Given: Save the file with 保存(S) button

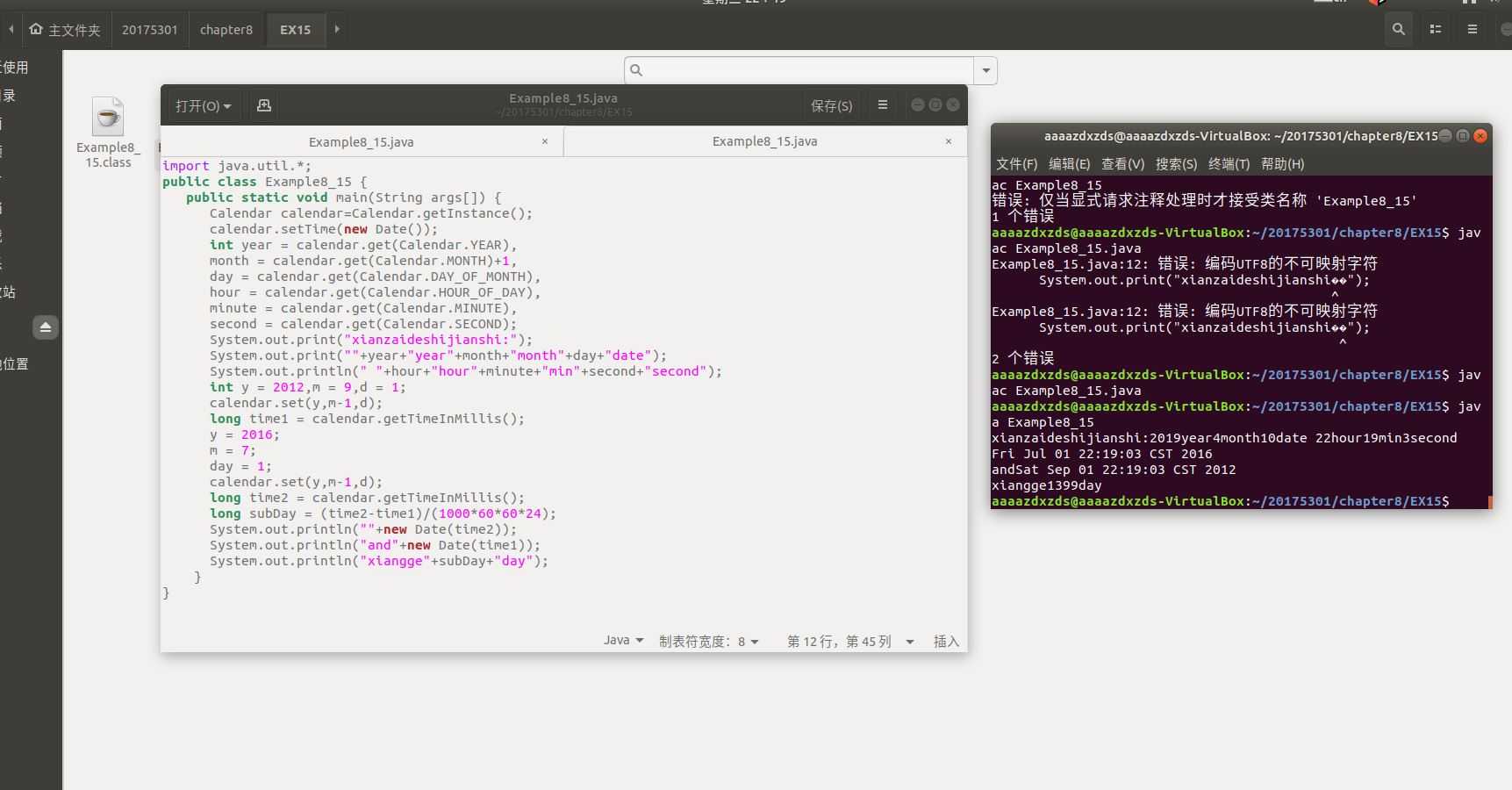Looking at the screenshot, I should [831, 105].
